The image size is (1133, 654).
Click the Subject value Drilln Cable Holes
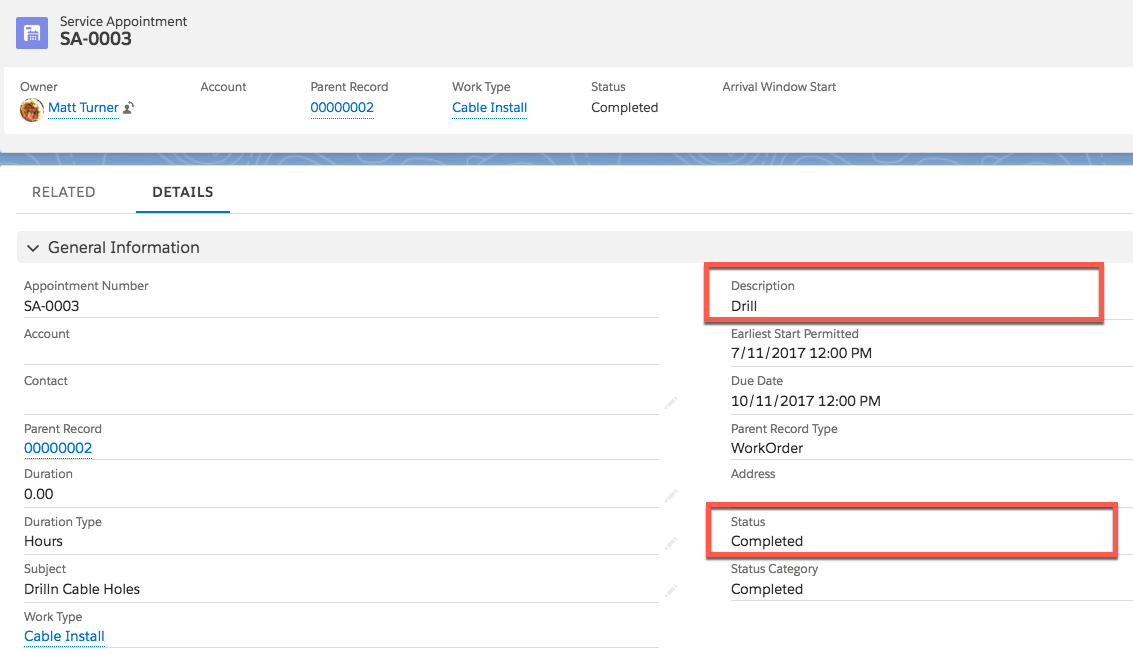82,589
